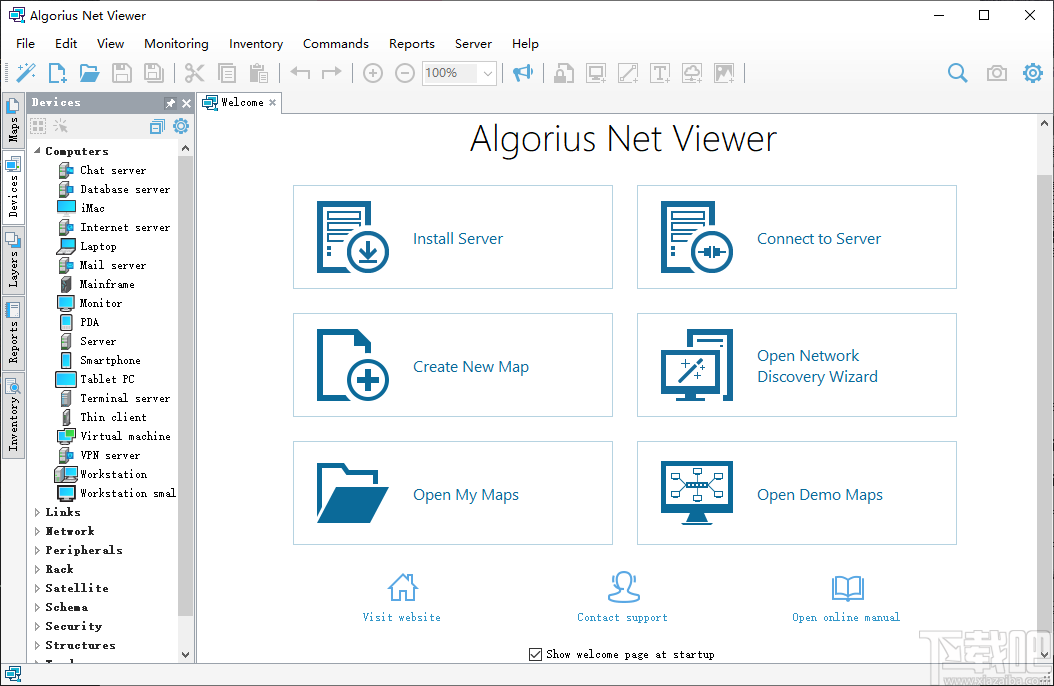This screenshot has width=1054, height=686.
Task: Click the Undo arrow in the toolbar
Action: [300, 72]
